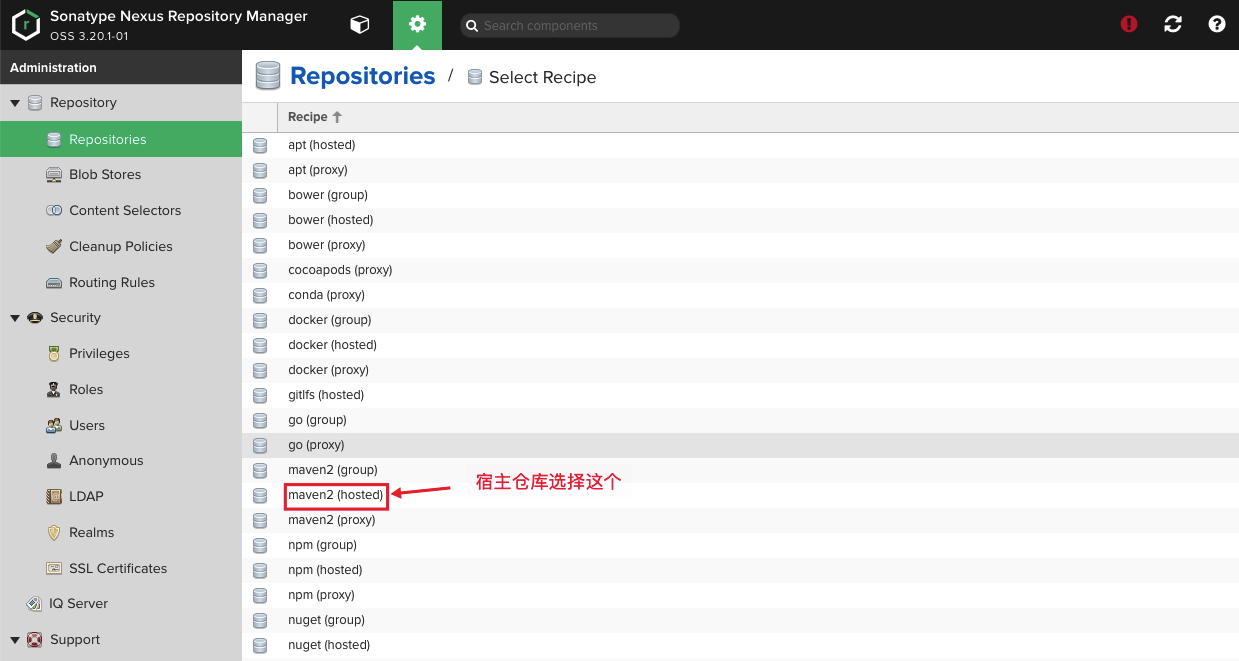
Task: Select Repositories in the sidebar
Action: point(121,139)
